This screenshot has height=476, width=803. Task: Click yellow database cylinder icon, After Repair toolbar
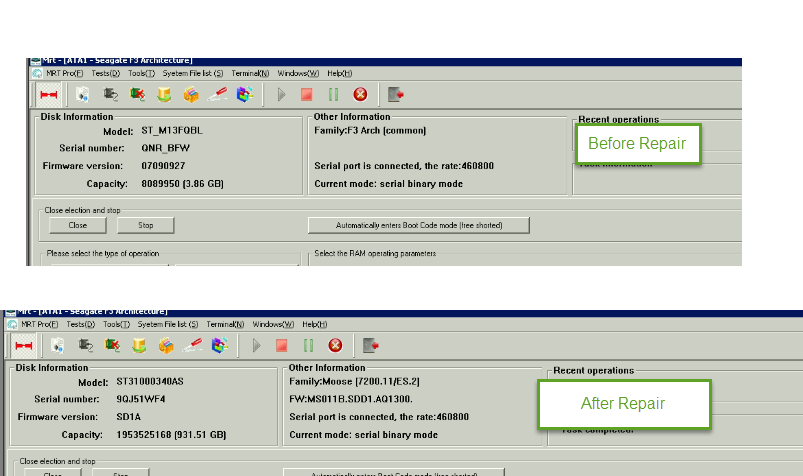pos(139,346)
